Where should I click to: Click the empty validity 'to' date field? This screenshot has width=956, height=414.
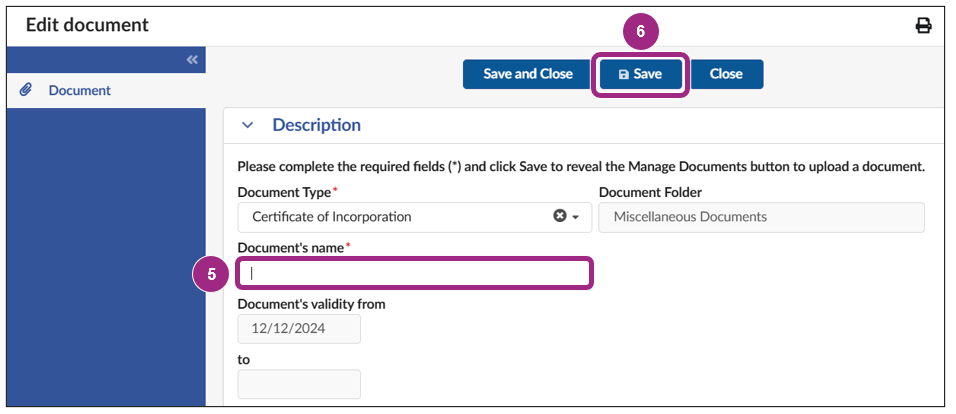click(x=299, y=384)
